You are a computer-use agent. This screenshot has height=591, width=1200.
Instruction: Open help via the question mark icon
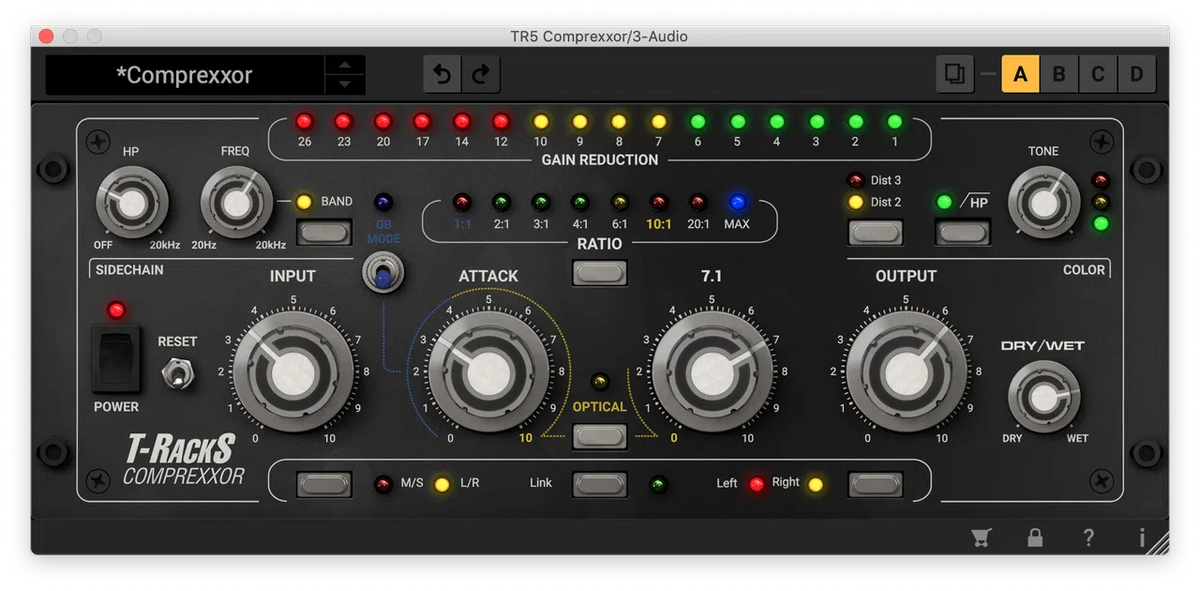(1088, 537)
